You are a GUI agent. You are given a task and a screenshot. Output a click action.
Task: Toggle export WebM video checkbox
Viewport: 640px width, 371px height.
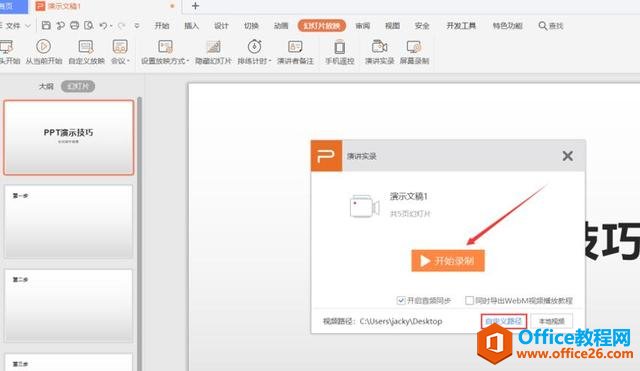[x=469, y=300]
